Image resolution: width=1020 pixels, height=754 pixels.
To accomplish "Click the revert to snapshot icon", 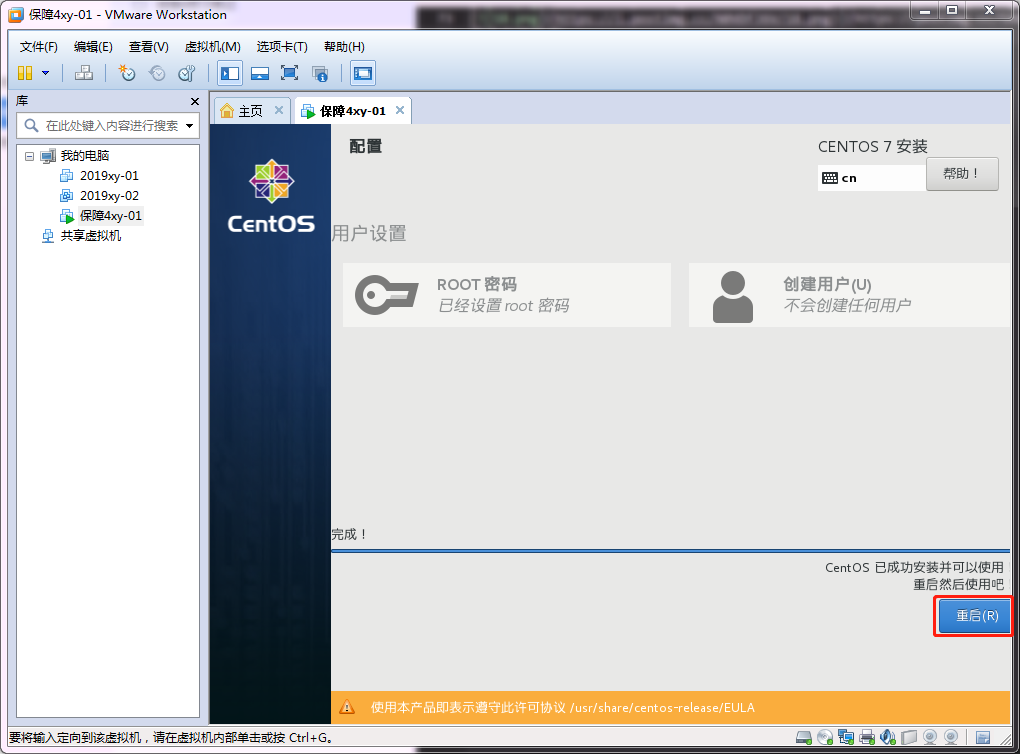I will [x=157, y=73].
